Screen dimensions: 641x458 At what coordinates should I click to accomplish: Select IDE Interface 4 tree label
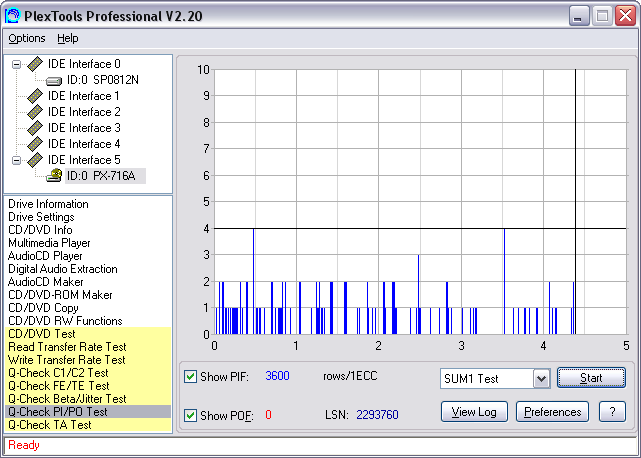pyautogui.click(x=84, y=144)
